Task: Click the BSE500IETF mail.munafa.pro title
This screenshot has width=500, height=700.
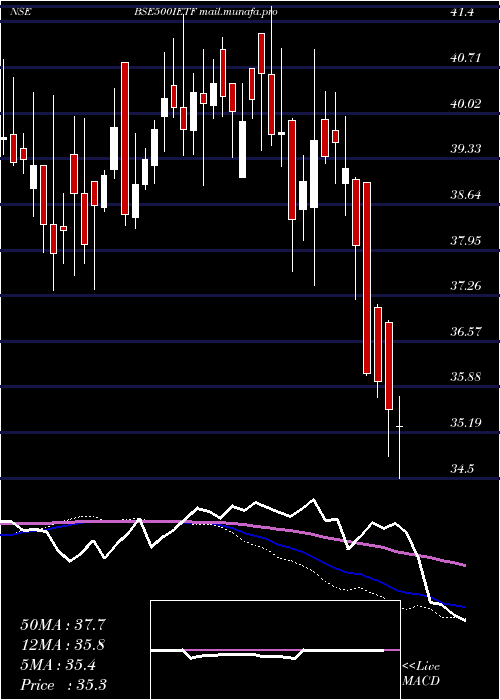Action: click(205, 12)
